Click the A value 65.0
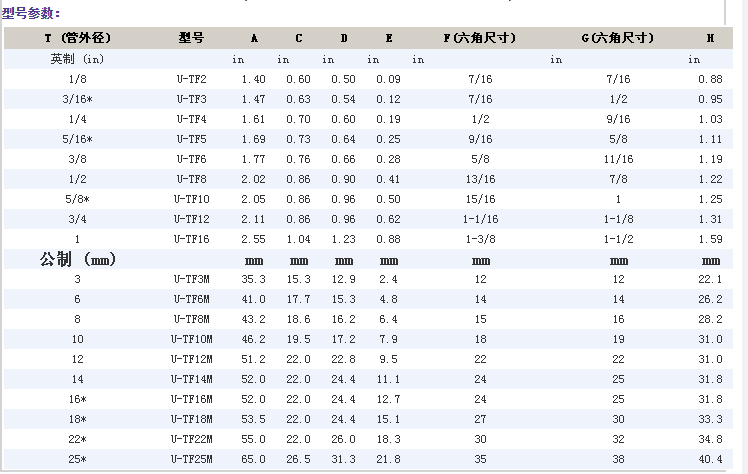 (253, 460)
